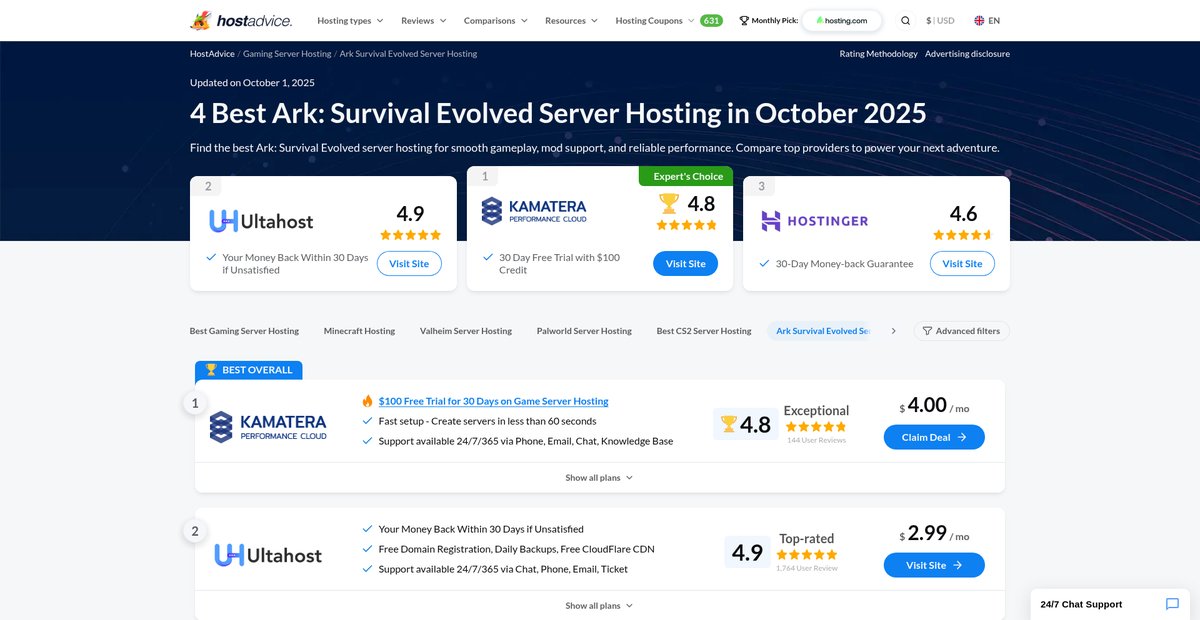Switch to Valheim Server Hosting tab
1200x620 pixels.
click(466, 331)
